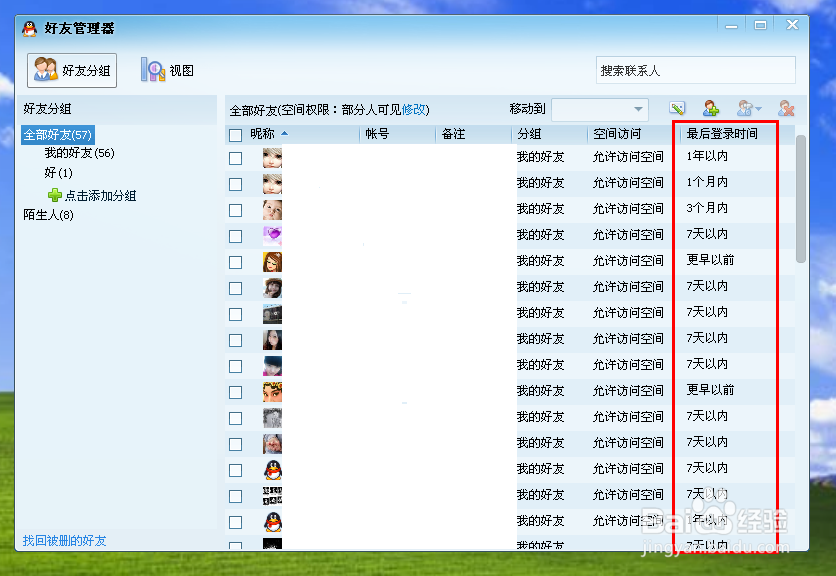Tick checkbox beside the grayscale photo avatar
The width and height of the screenshot is (836, 576).
point(235,419)
